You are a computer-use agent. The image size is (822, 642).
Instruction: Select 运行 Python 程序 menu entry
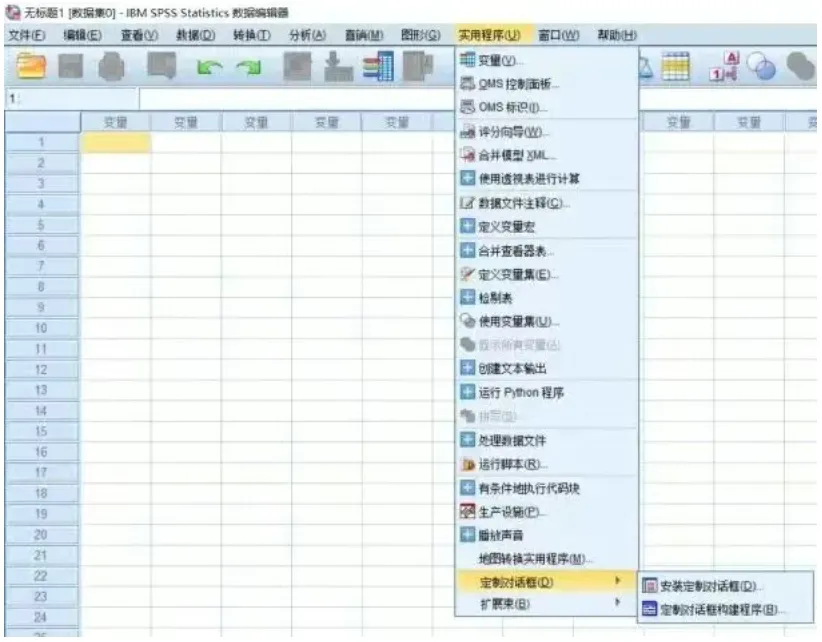click(x=546, y=393)
